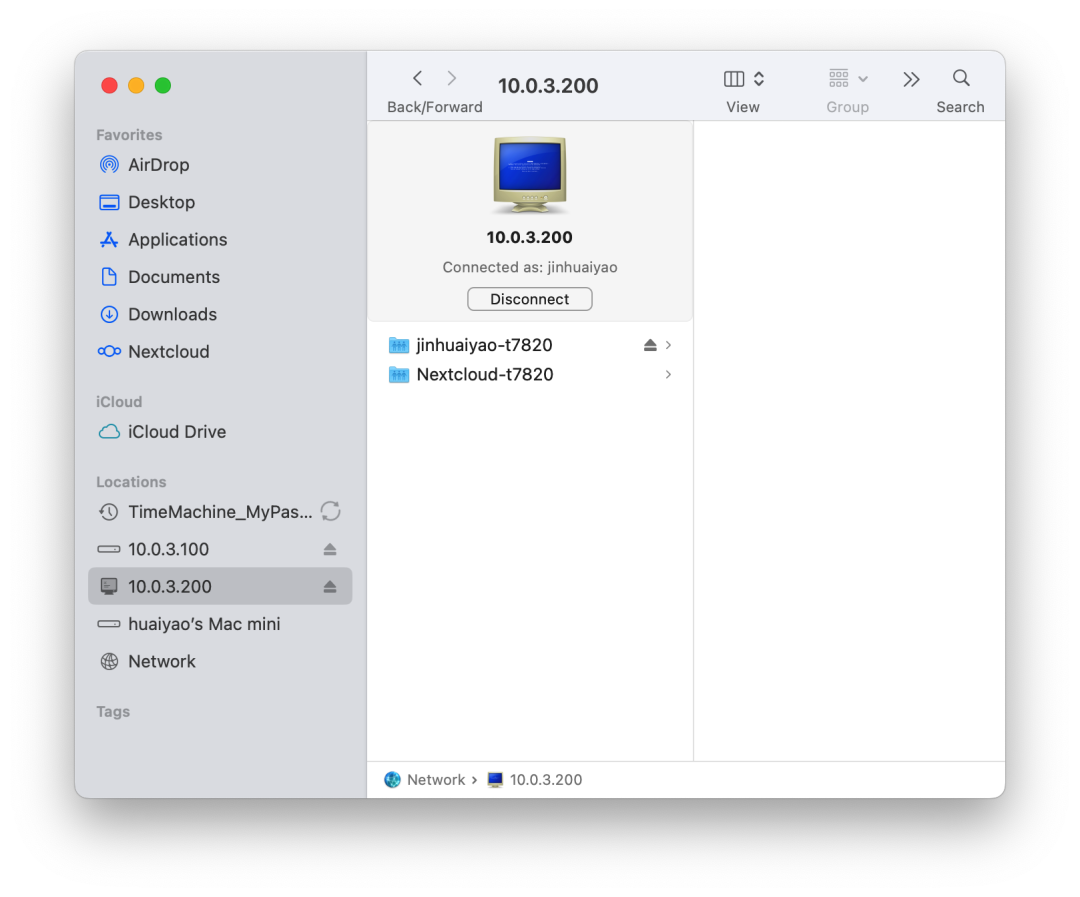Open the Downloads folder from sidebar
Screen dimensions: 1080x897
pos(172,314)
